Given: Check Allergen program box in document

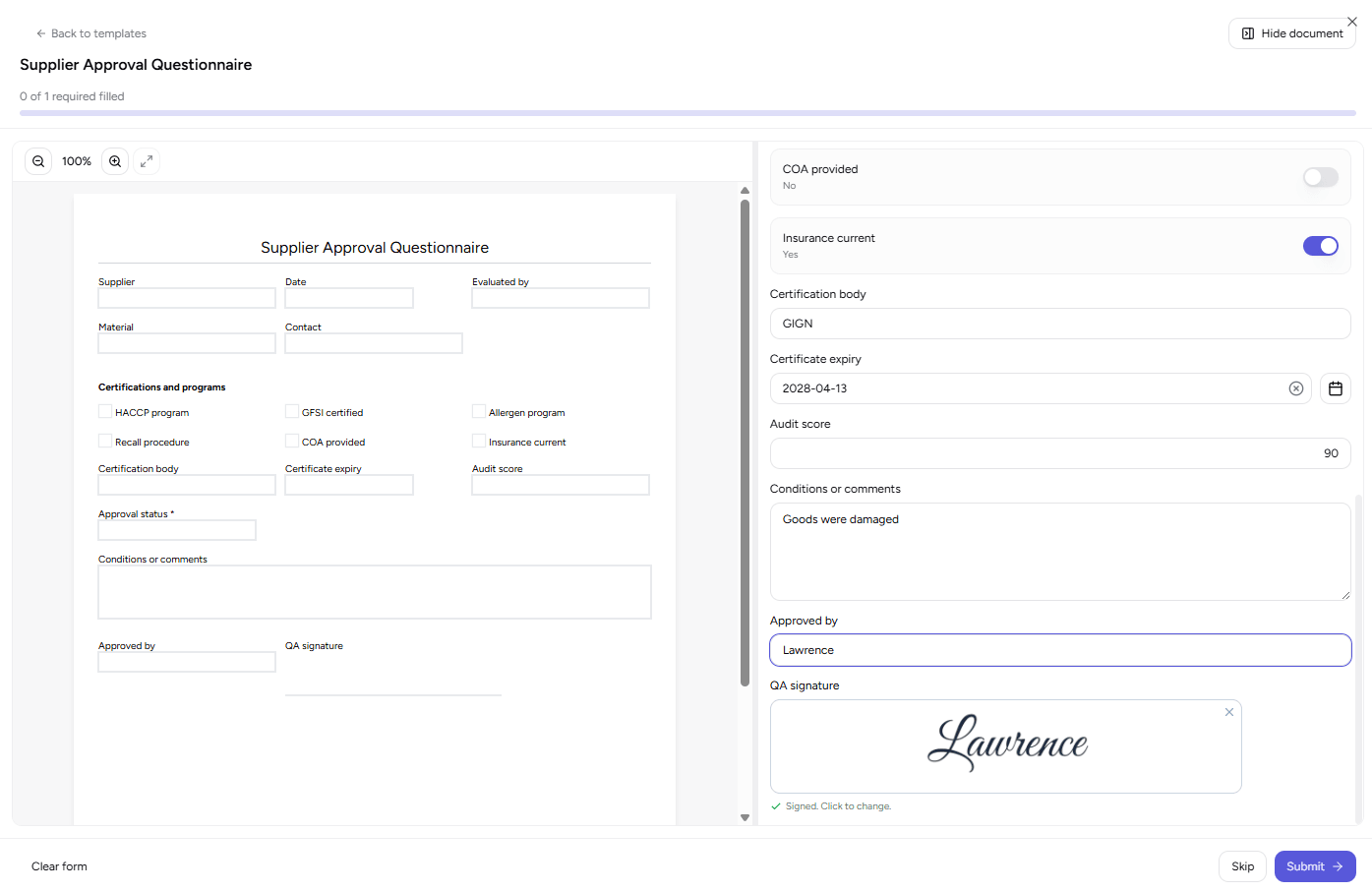Looking at the screenshot, I should click(x=479, y=411).
